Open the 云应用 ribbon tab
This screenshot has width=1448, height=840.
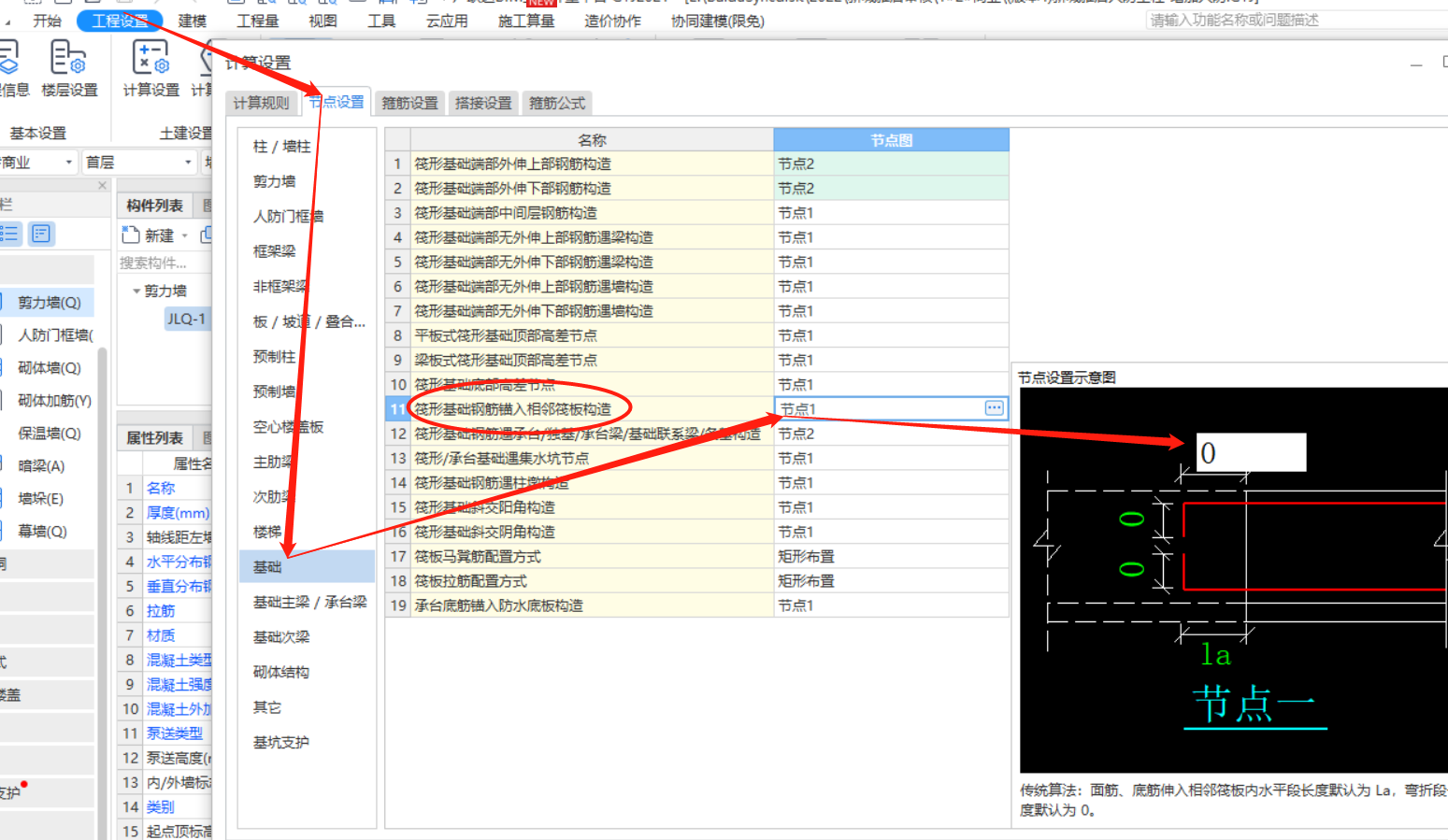[447, 21]
